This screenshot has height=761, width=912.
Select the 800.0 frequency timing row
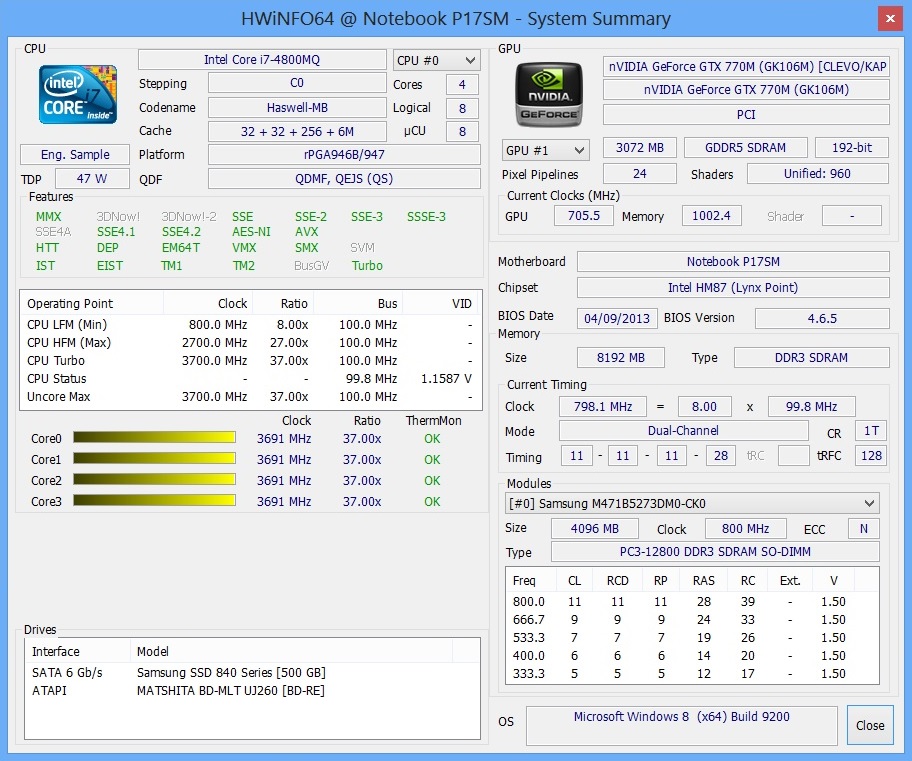(x=692, y=602)
